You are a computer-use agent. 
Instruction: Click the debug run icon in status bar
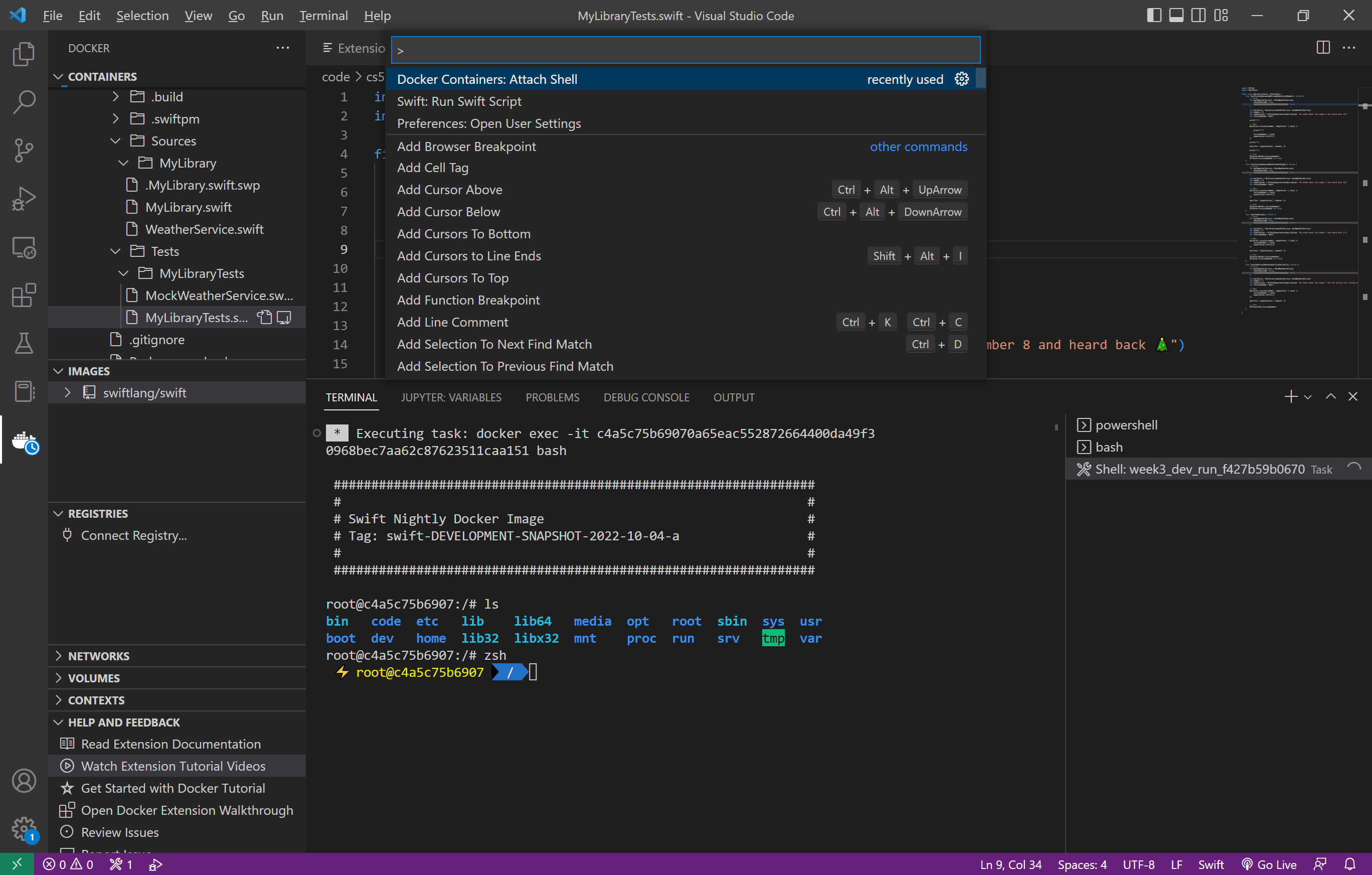pos(155,864)
